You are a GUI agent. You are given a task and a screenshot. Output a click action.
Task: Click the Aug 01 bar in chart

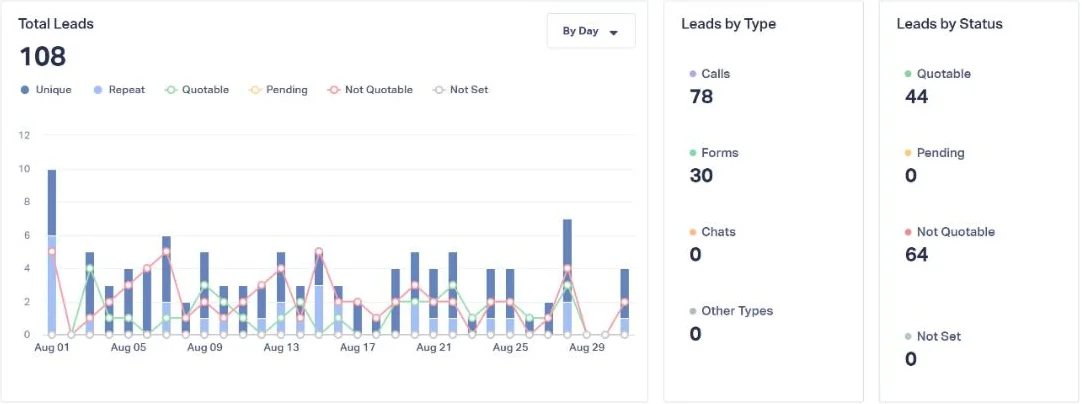[52, 252]
